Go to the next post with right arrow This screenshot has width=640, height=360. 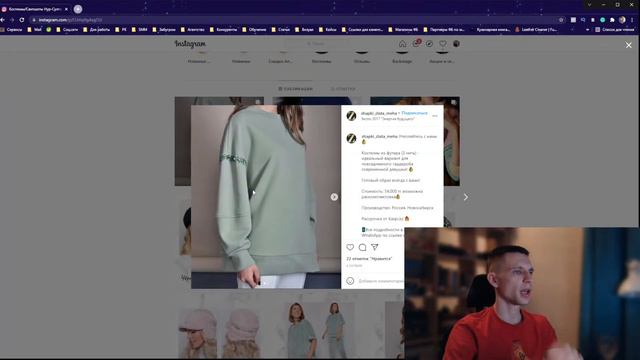tap(466, 197)
